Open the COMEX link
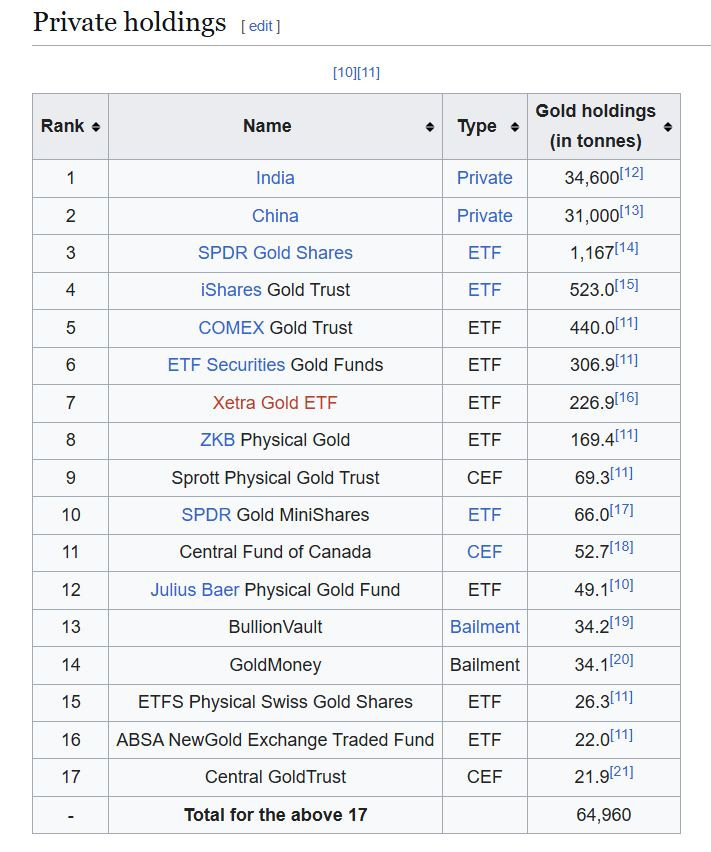Image resolution: width=711 pixels, height=852 pixels. (231, 328)
